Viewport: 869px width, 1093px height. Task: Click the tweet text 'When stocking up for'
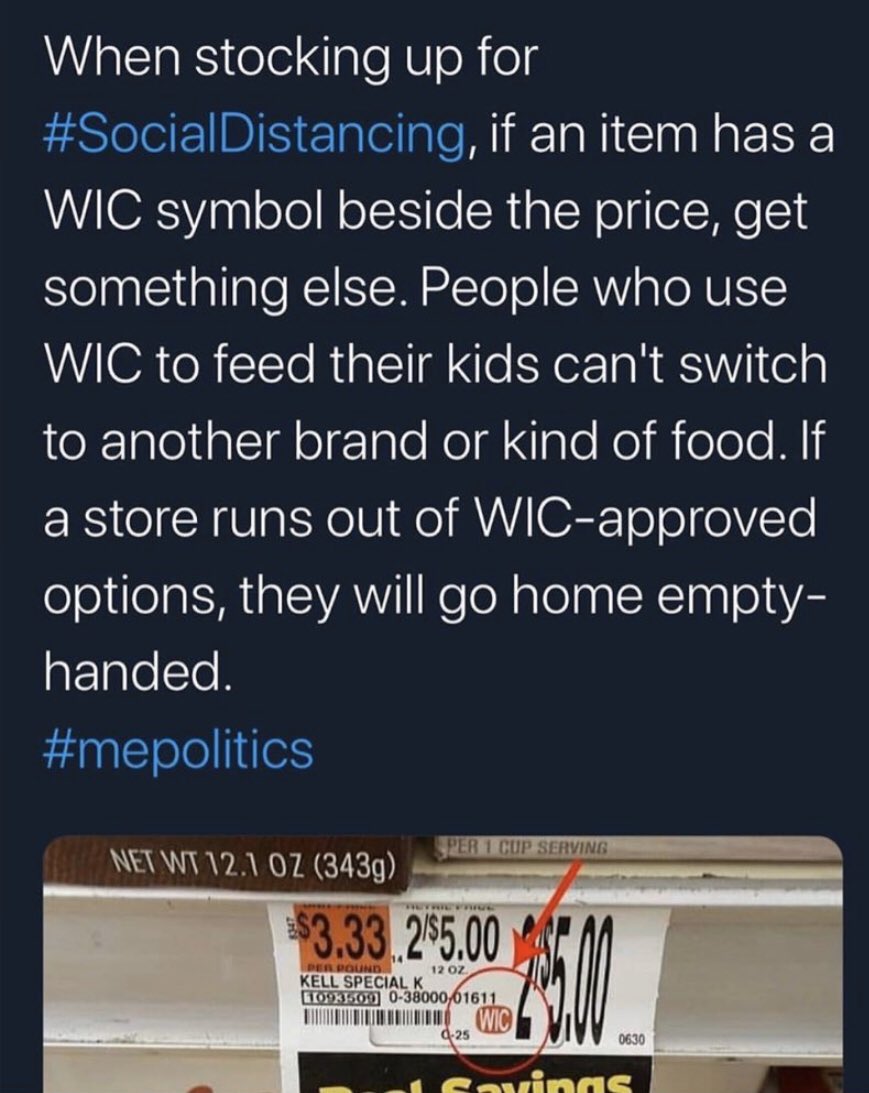[x=291, y=61]
